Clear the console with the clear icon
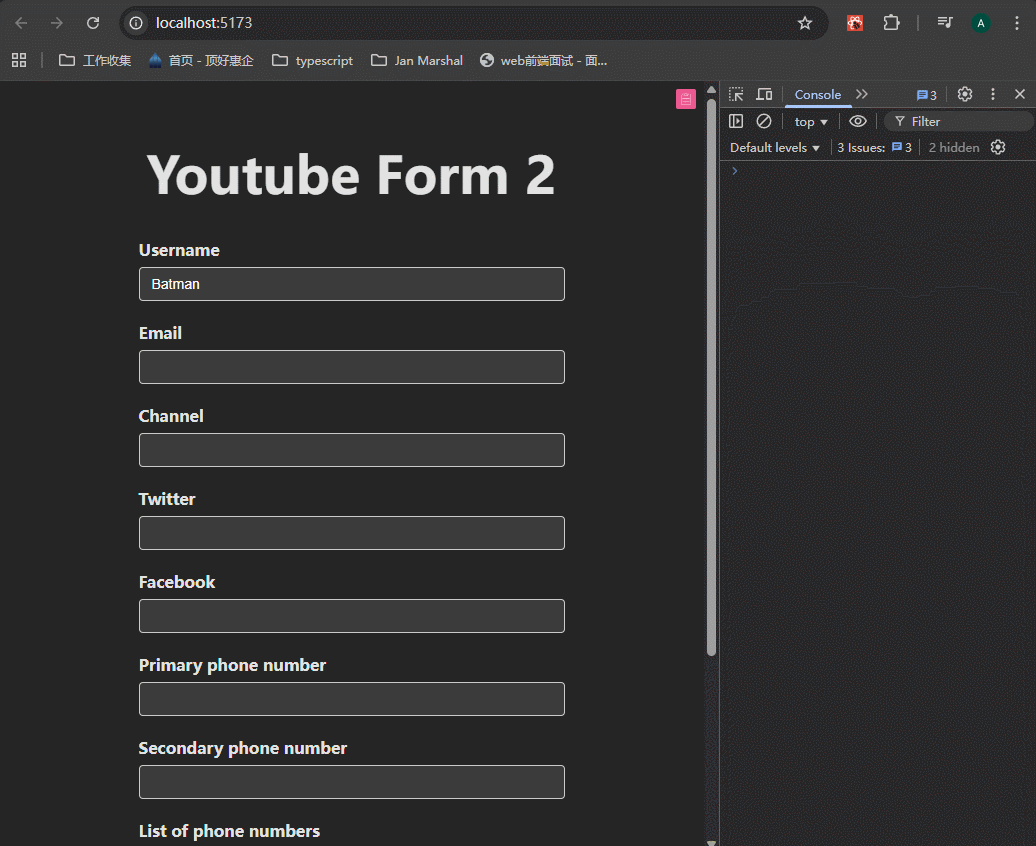Screen dimensions: 1036x846 pos(764,121)
